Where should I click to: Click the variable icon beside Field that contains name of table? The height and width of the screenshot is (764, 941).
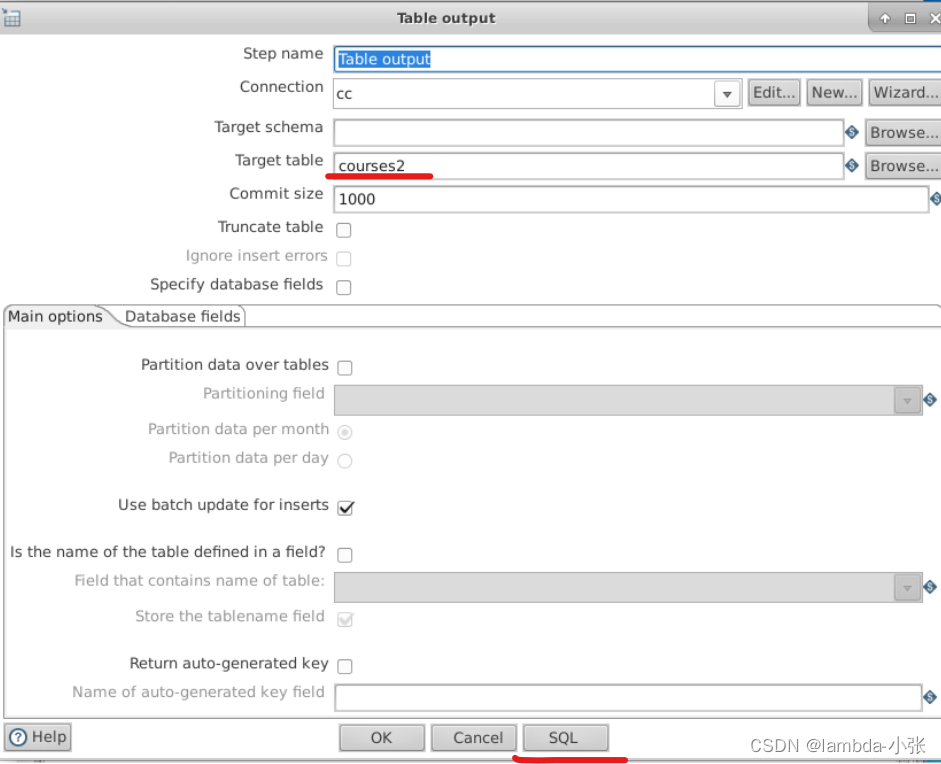pyautogui.click(x=930, y=586)
